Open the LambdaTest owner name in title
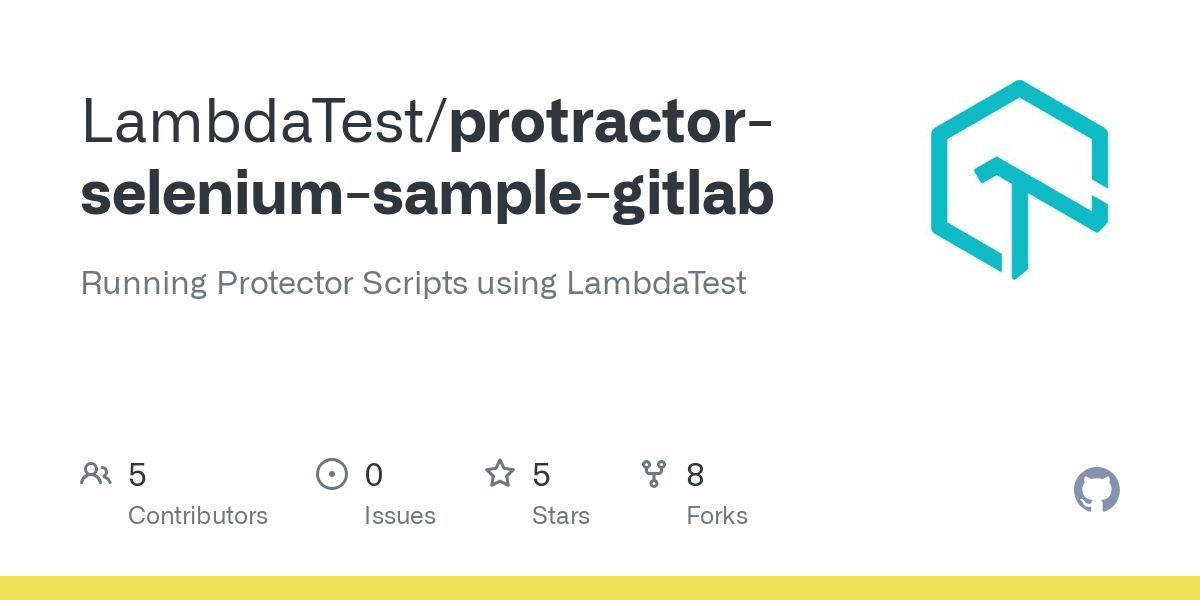The height and width of the screenshot is (600, 1200). pos(256,122)
